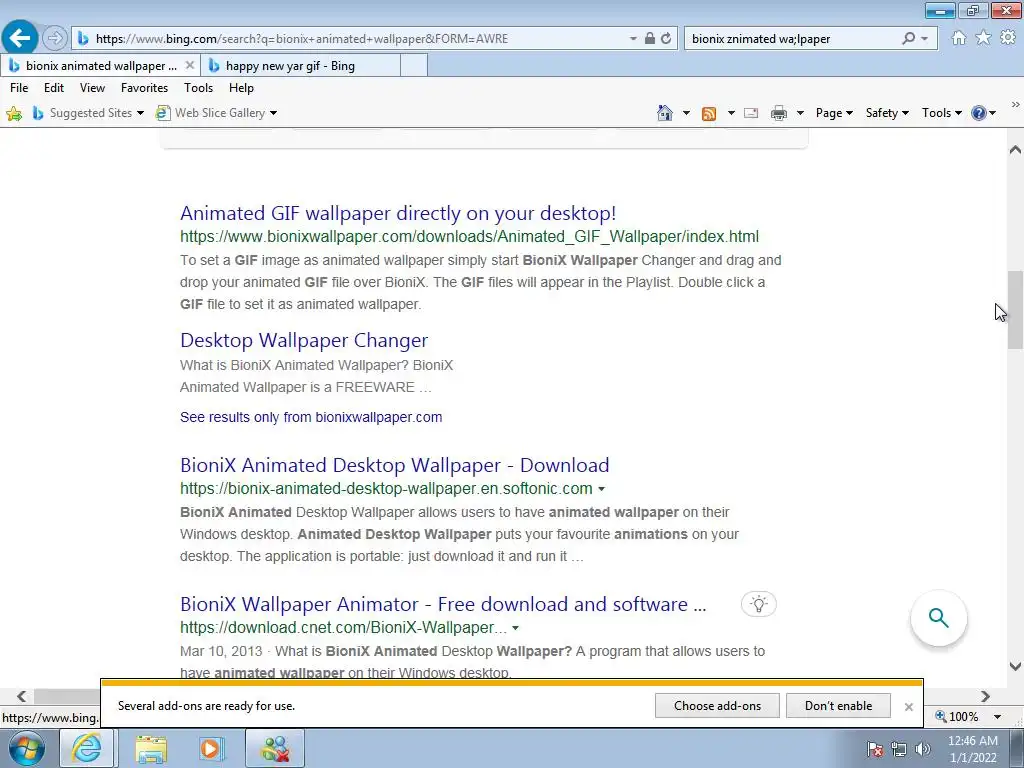The width and height of the screenshot is (1024, 768).
Task: Click the horizontal scroll left arrow
Action: tap(22, 697)
